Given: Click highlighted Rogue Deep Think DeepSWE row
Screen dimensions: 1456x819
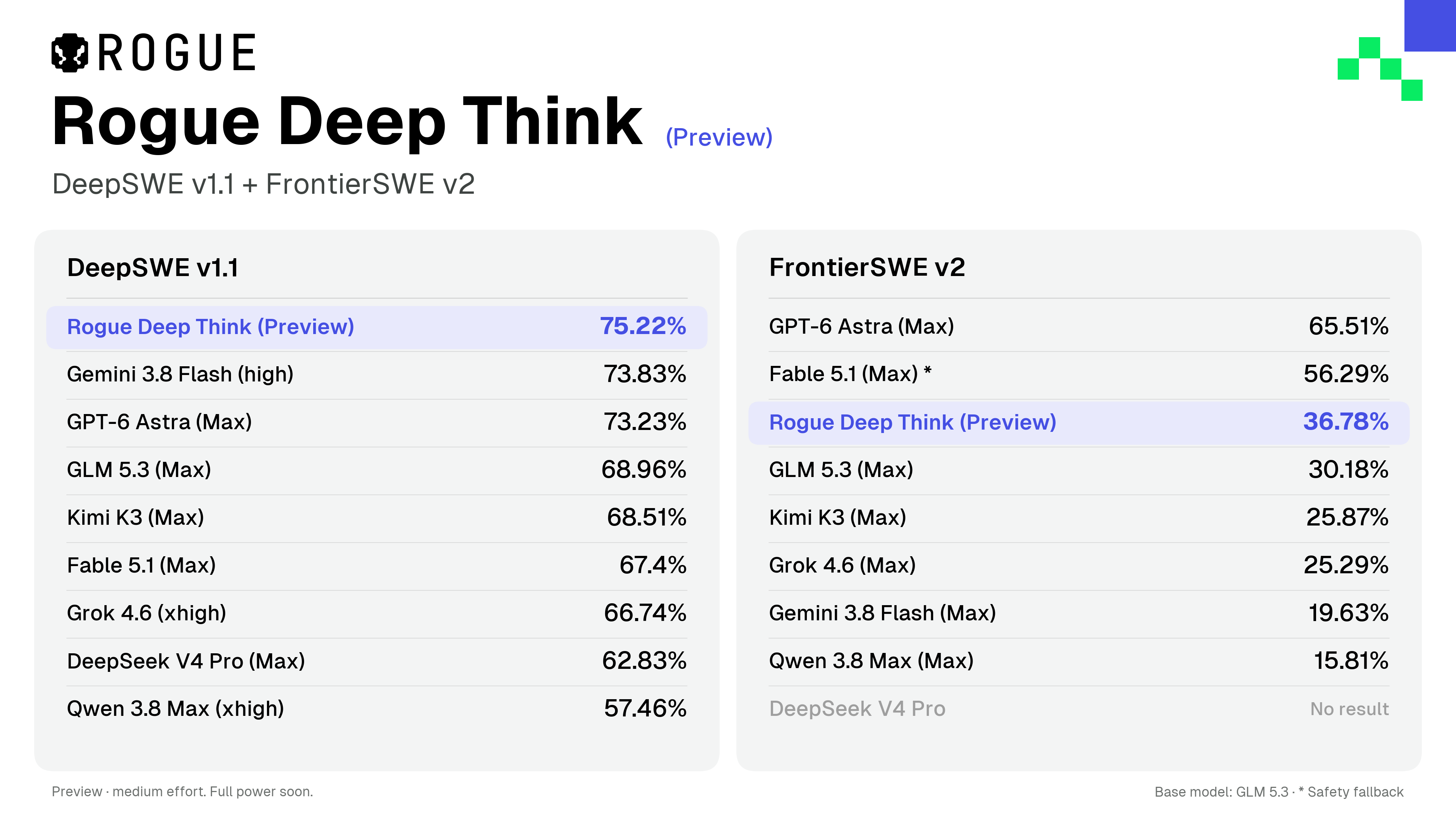Looking at the screenshot, I should pyautogui.click(x=377, y=327).
